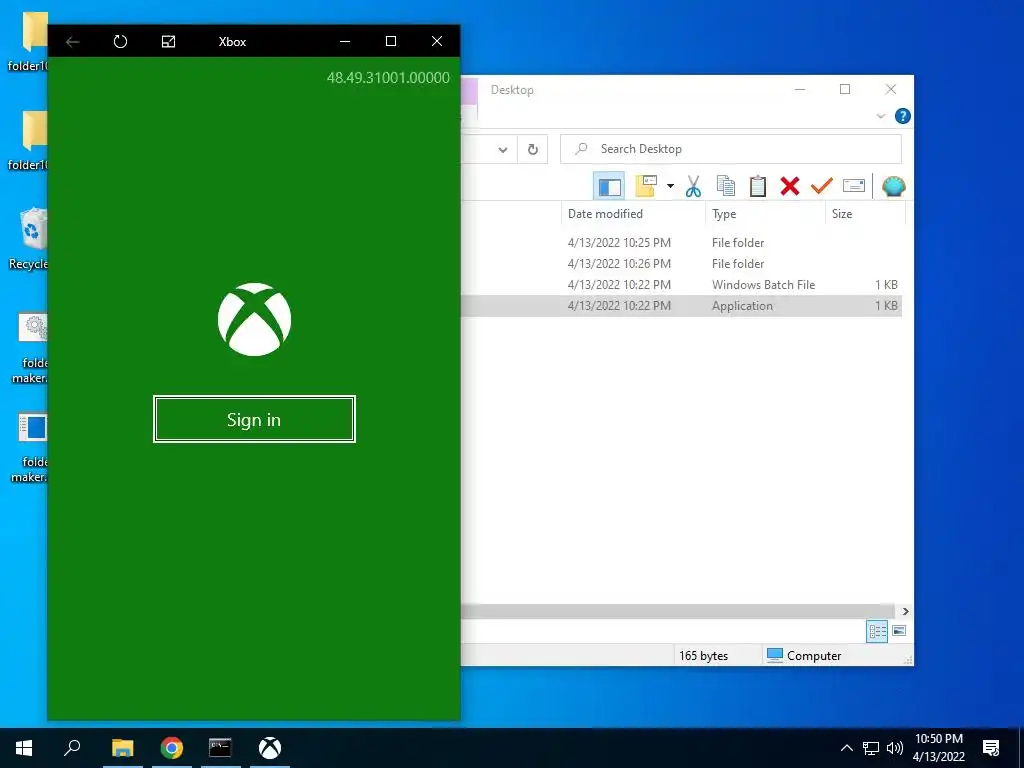This screenshot has height=768, width=1024.
Task: Click the Xbox app back arrow
Action: [72, 42]
